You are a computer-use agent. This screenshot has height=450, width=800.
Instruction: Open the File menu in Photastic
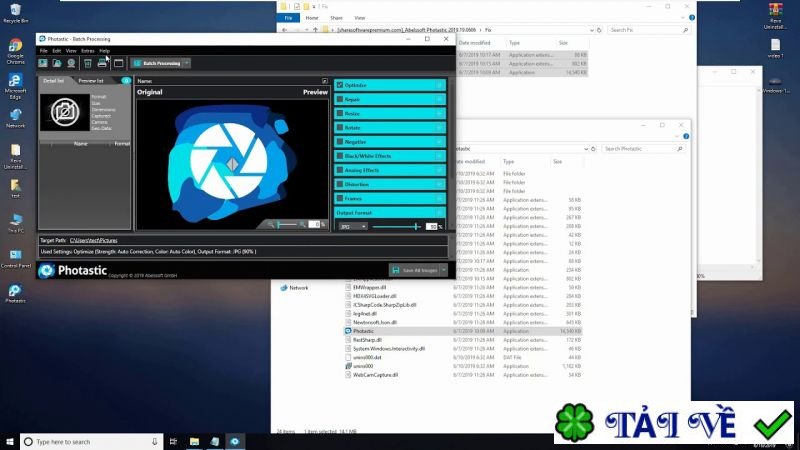click(44, 51)
